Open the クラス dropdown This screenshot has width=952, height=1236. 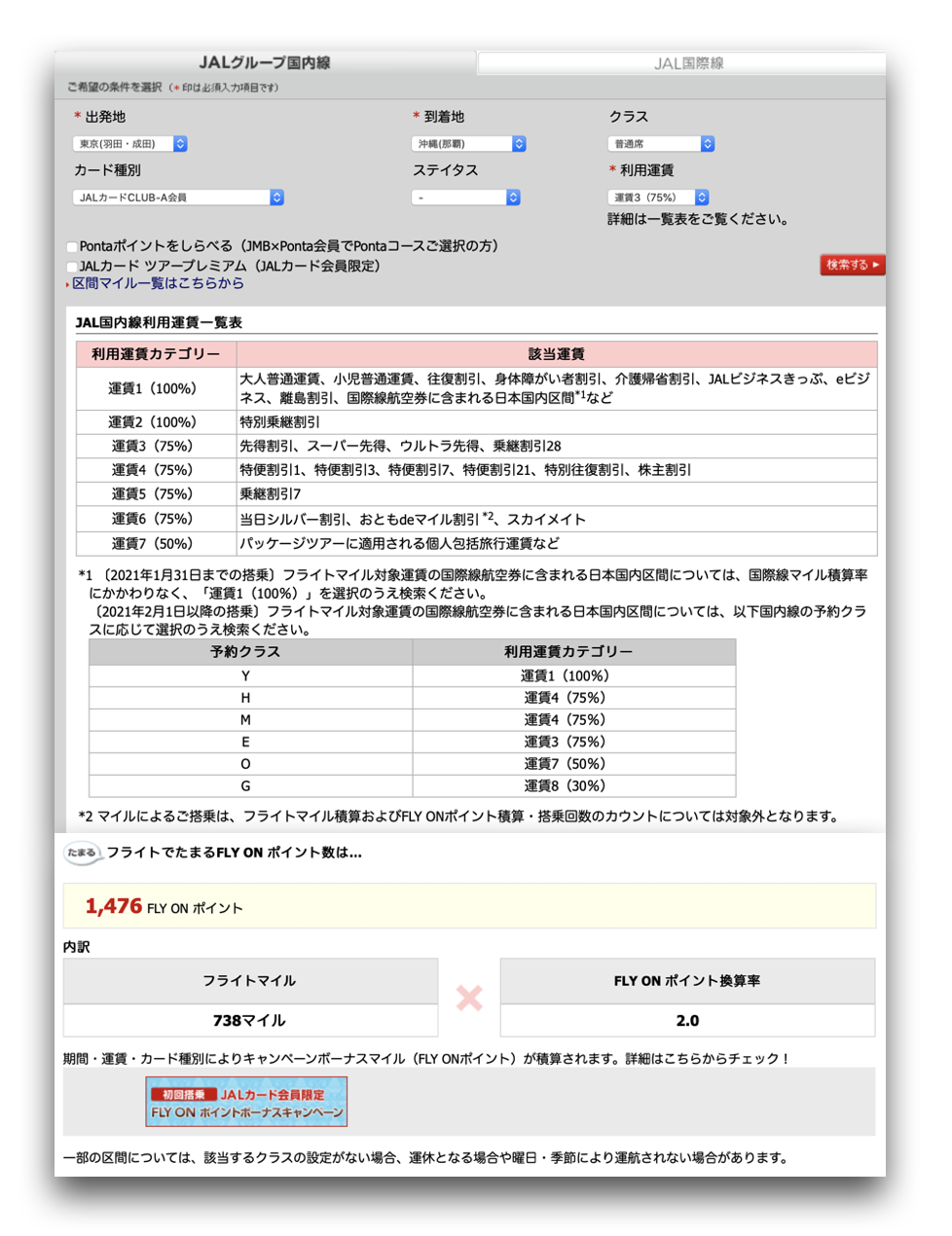(x=661, y=144)
